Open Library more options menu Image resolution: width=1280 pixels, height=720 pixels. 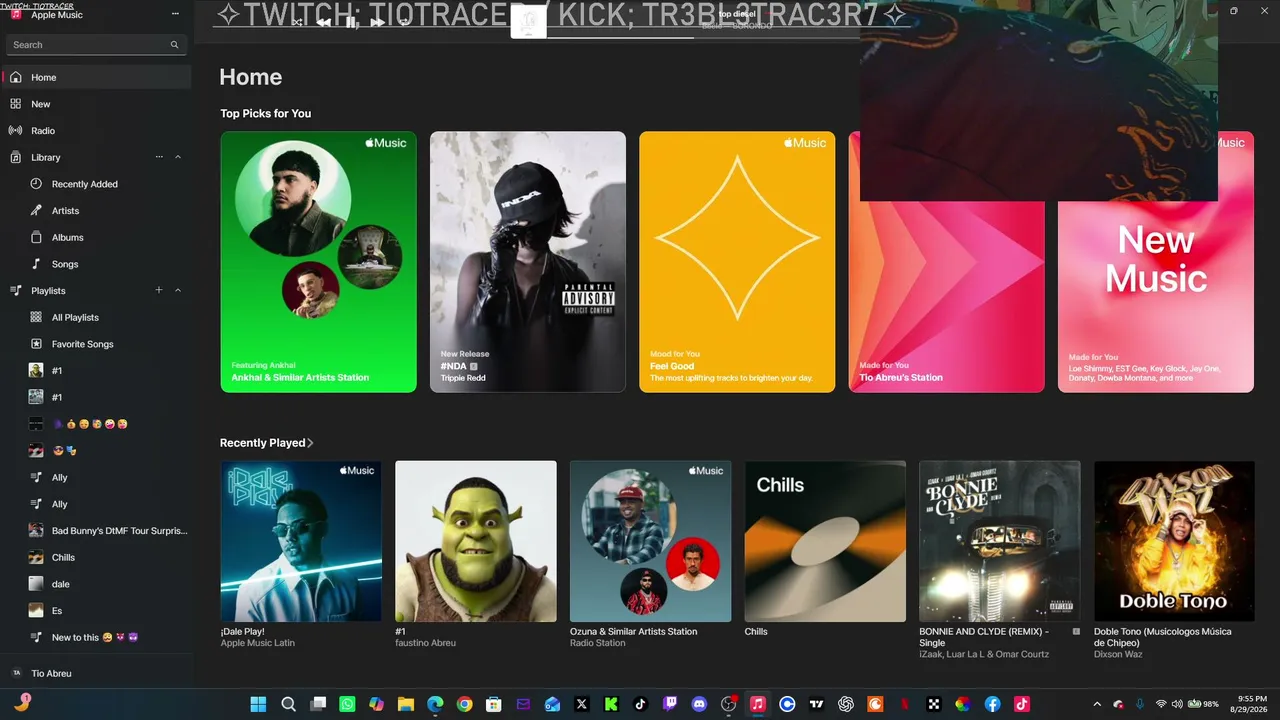pyautogui.click(x=159, y=157)
